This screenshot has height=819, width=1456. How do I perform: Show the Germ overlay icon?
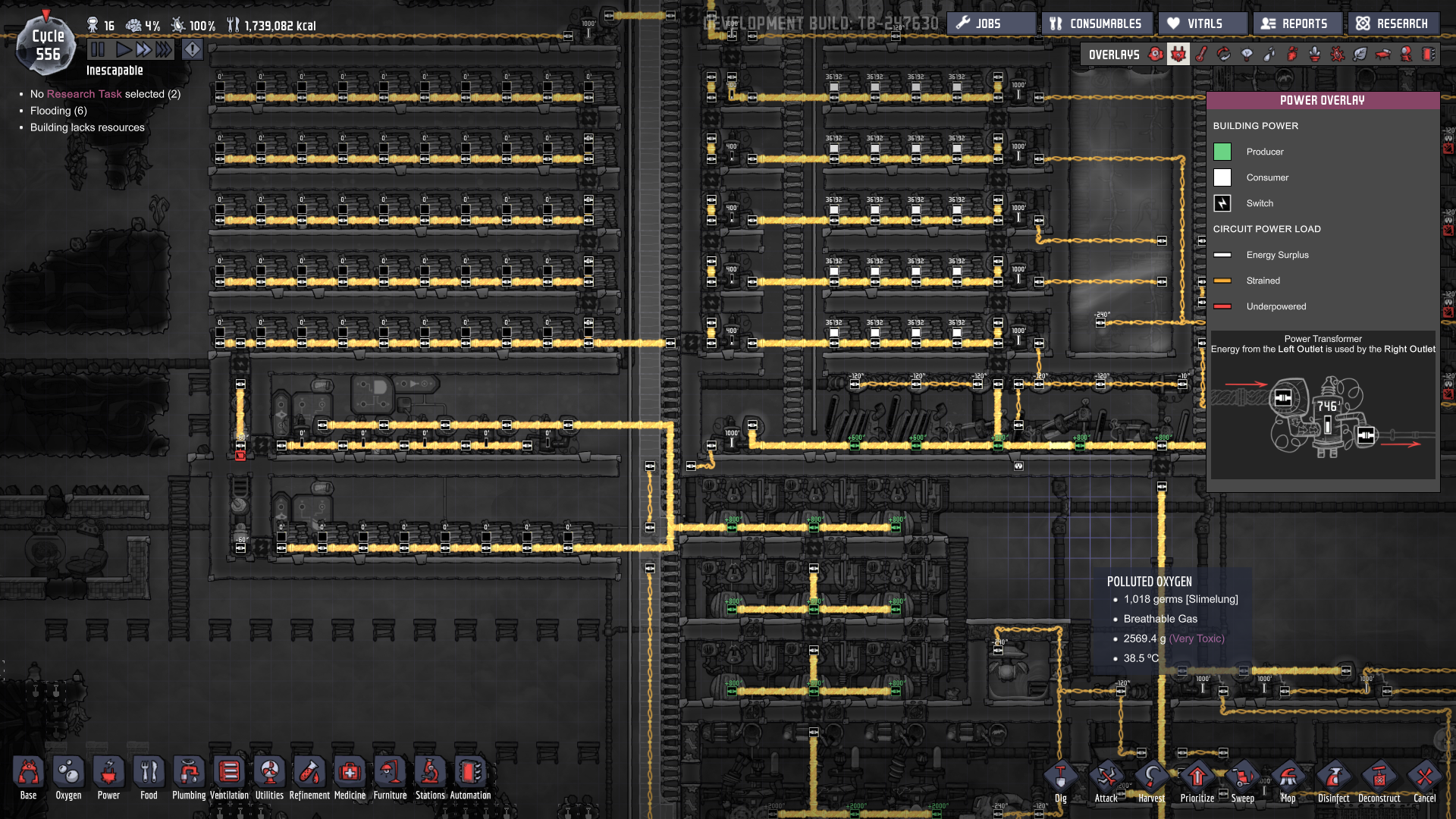coord(1338,55)
